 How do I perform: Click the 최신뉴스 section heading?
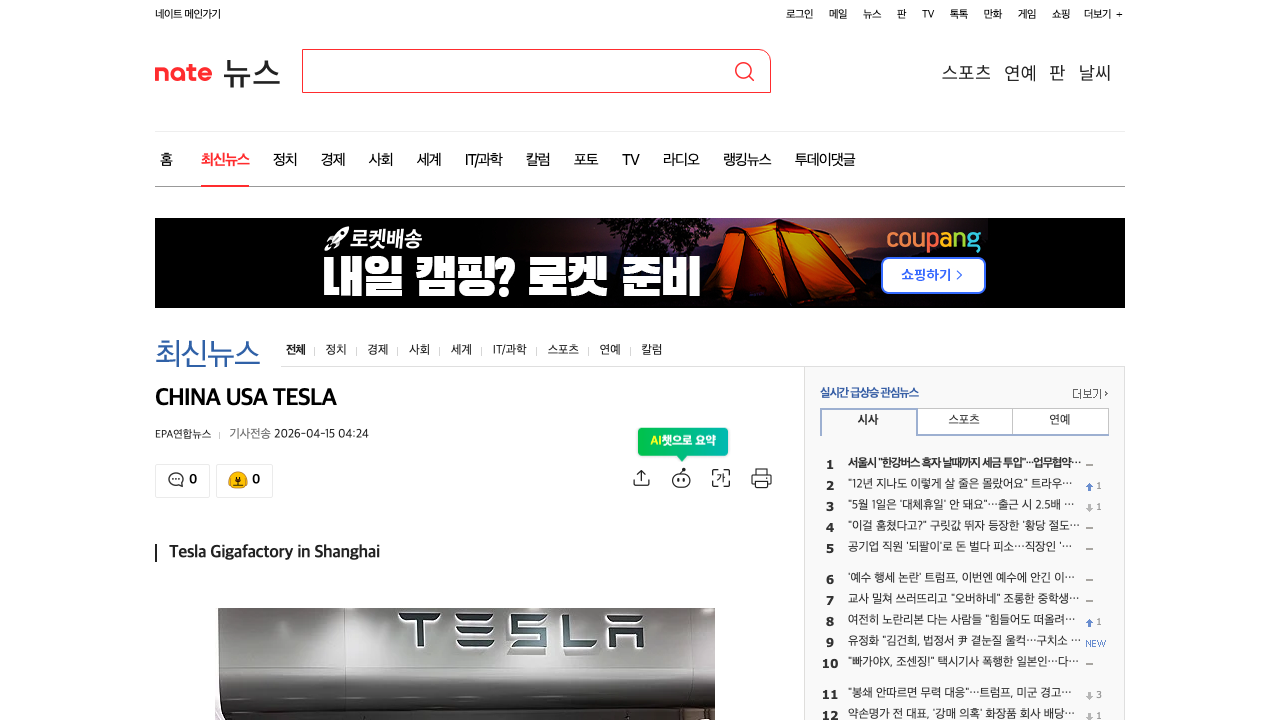pyautogui.click(x=207, y=352)
